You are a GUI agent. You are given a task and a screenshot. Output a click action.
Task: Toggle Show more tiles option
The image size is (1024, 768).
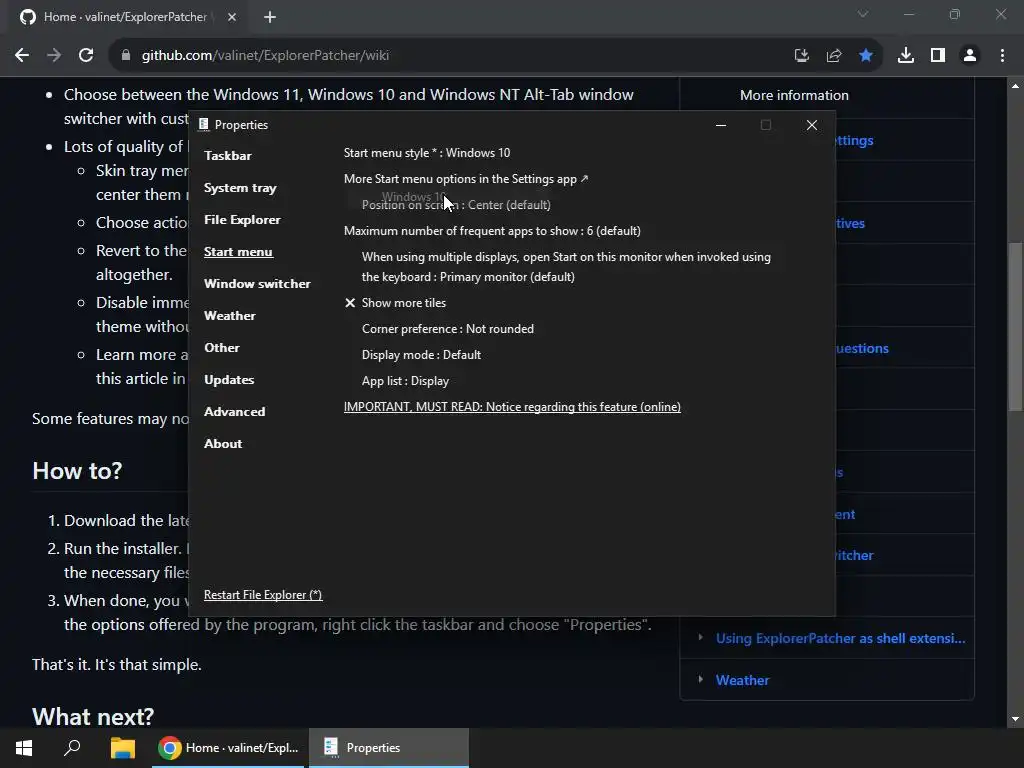click(x=395, y=303)
